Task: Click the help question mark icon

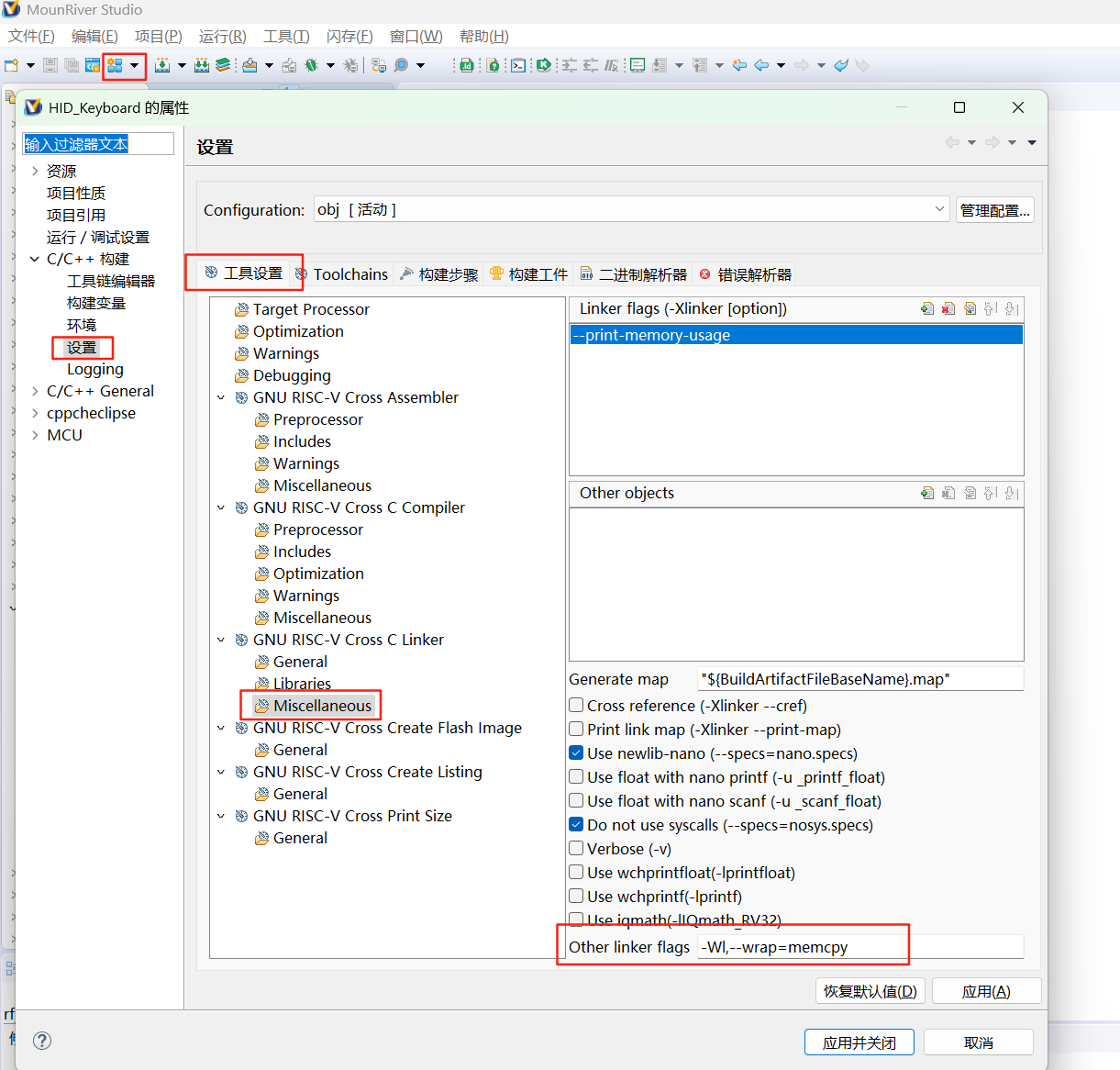Action: point(42,1040)
